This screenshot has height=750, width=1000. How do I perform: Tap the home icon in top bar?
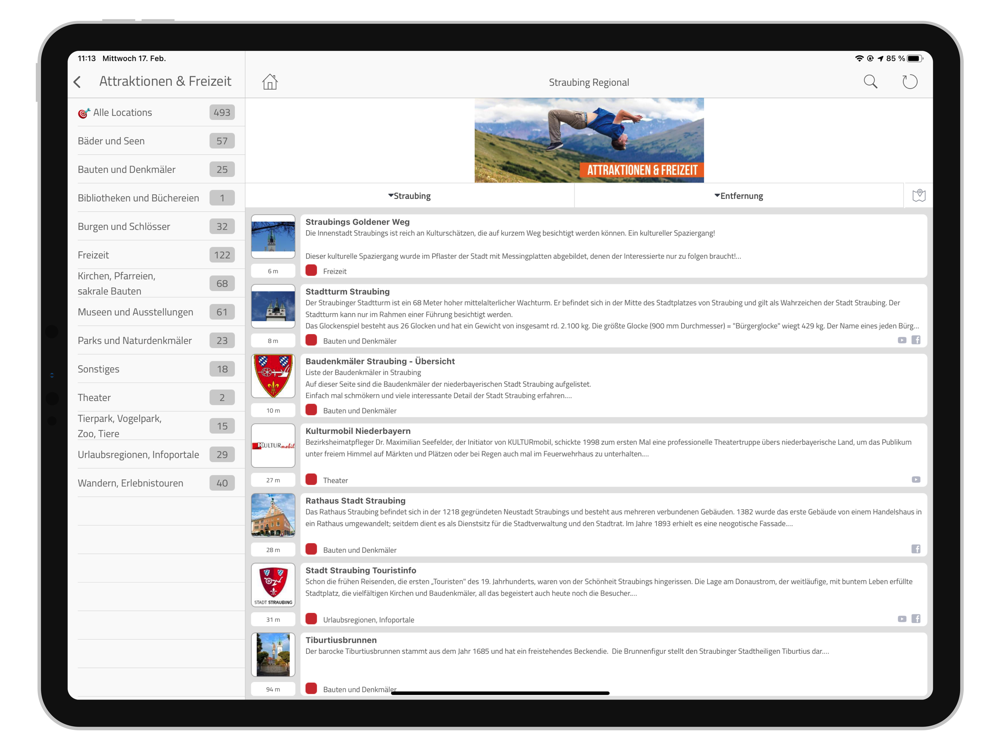pyautogui.click(x=270, y=82)
